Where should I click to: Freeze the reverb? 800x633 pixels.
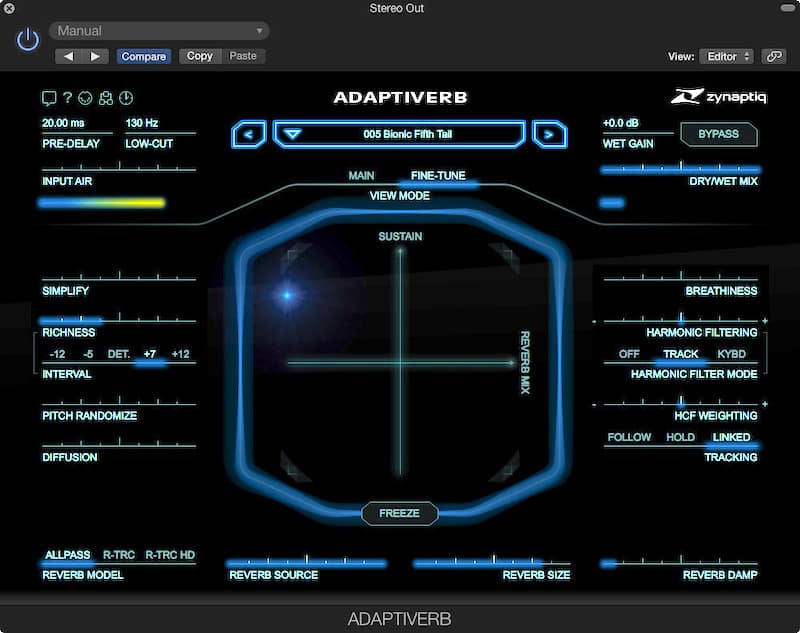point(399,513)
